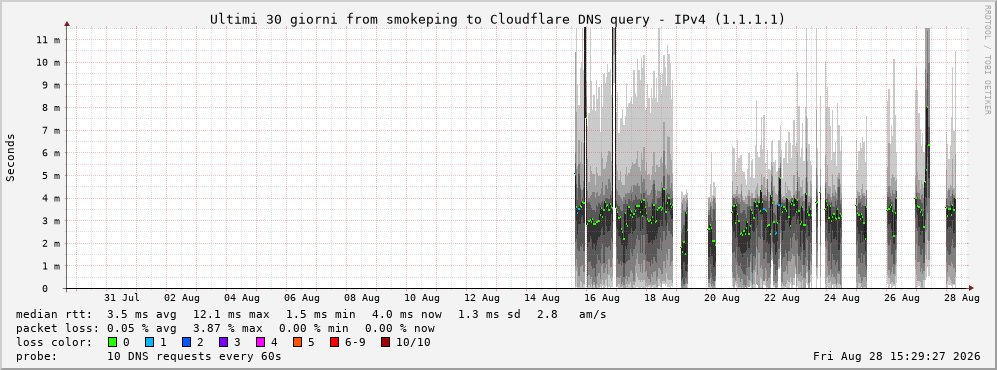
Task: Click the orange loss color 5 swatch
Action: click(297, 342)
